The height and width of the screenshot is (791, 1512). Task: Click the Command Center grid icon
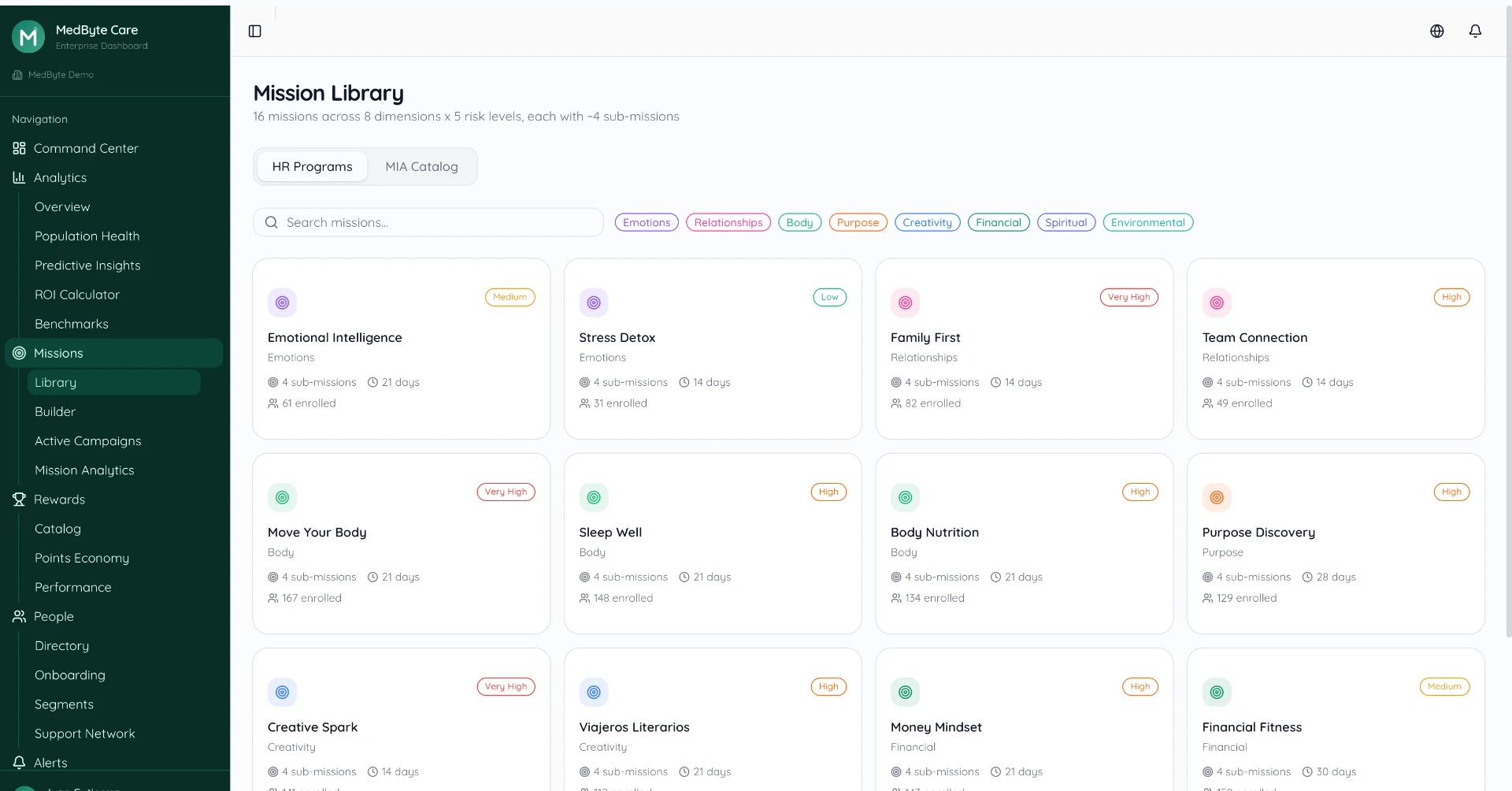[20, 148]
